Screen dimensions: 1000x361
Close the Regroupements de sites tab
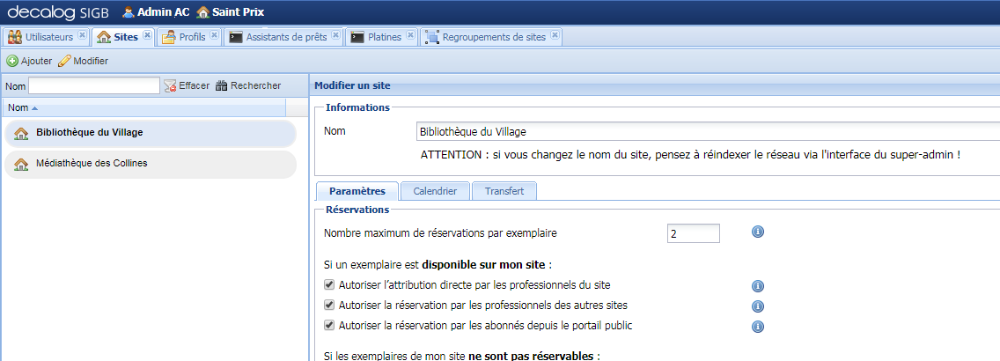(x=555, y=35)
